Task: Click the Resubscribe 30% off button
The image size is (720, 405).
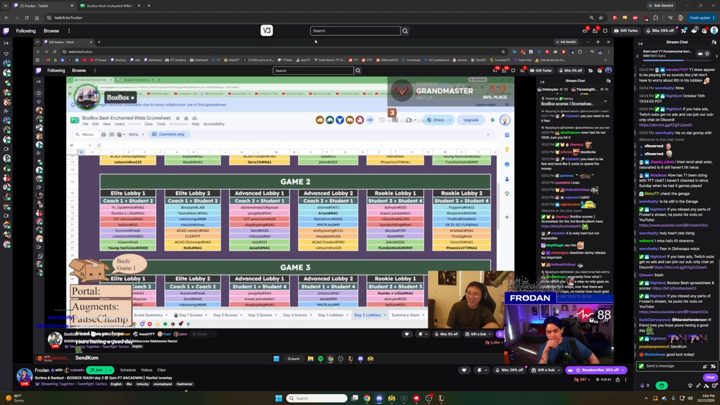Action: [596, 370]
